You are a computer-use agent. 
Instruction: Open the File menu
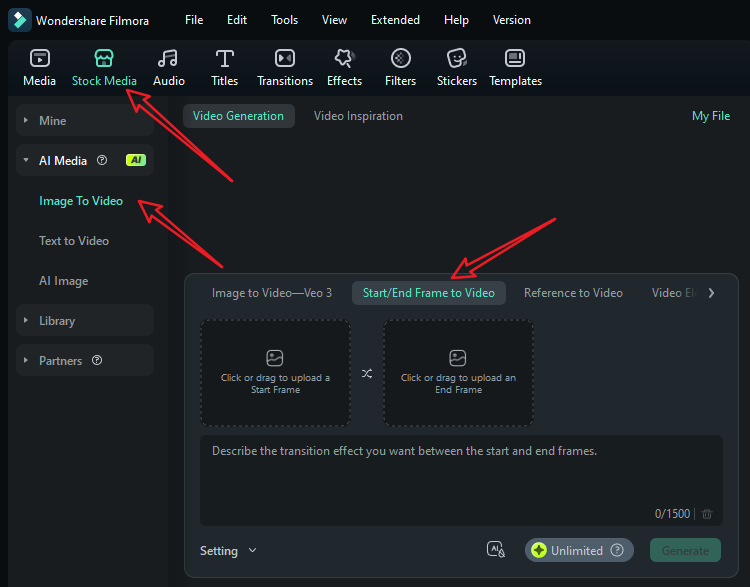[194, 20]
